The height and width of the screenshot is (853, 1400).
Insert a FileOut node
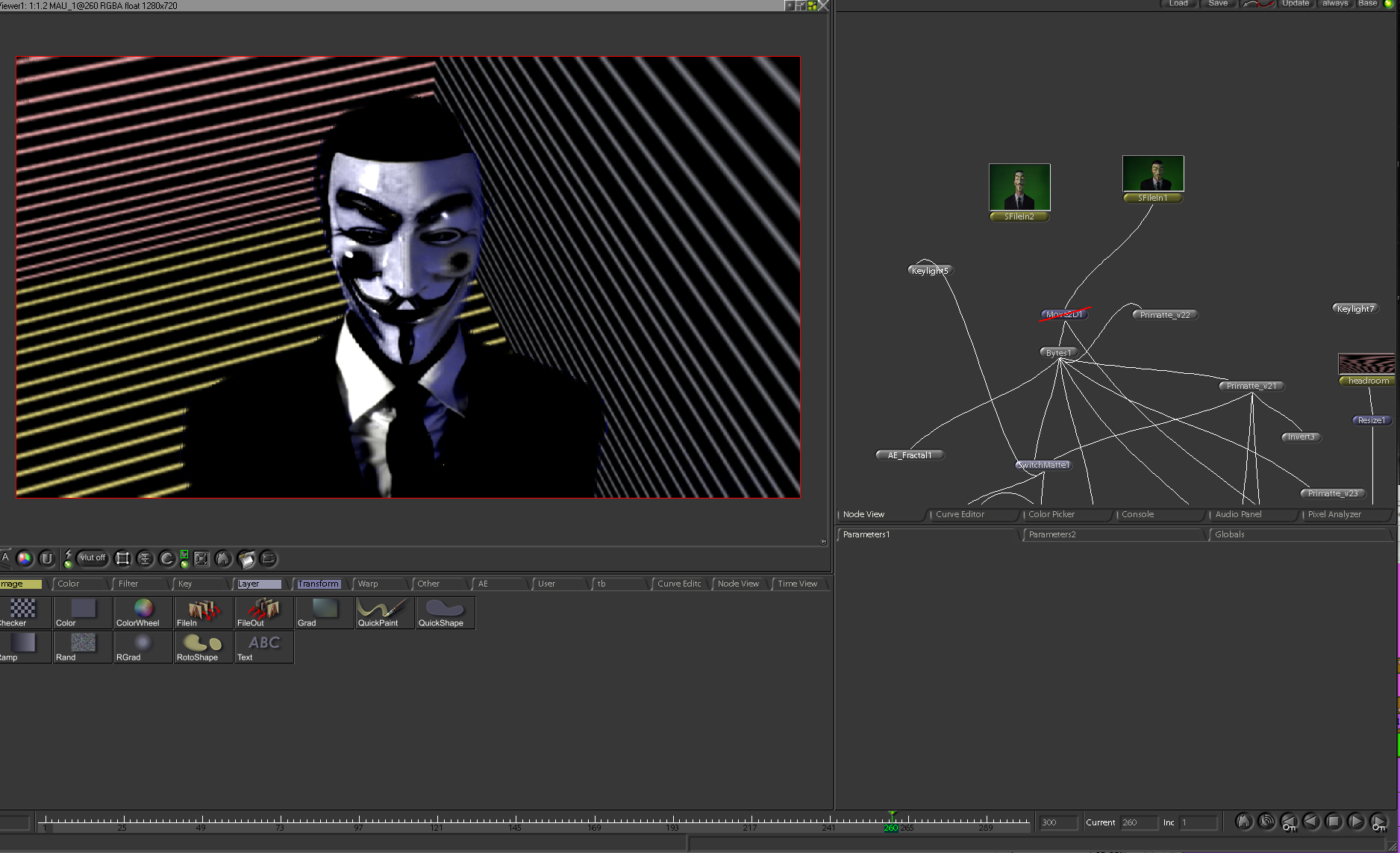[x=264, y=613]
